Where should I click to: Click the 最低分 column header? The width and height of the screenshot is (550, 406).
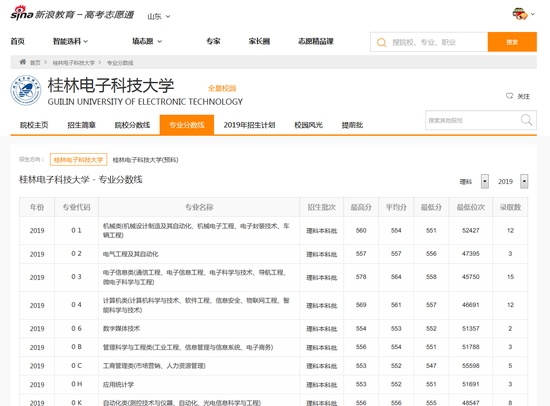point(431,207)
